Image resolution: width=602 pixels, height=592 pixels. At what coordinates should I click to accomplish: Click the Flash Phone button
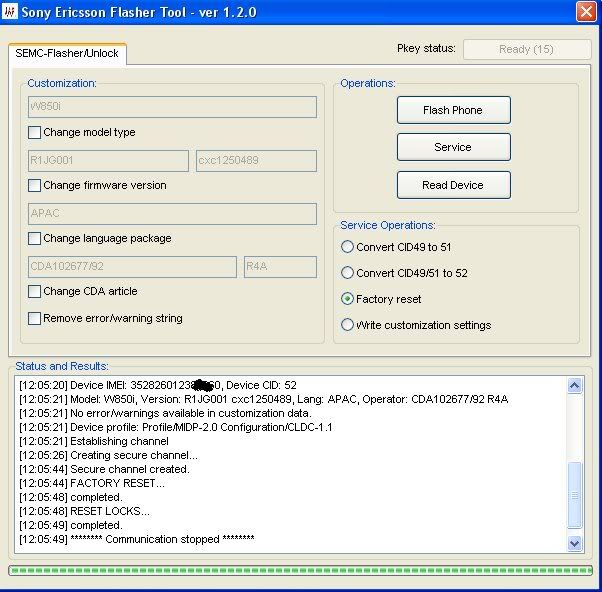[x=454, y=110]
